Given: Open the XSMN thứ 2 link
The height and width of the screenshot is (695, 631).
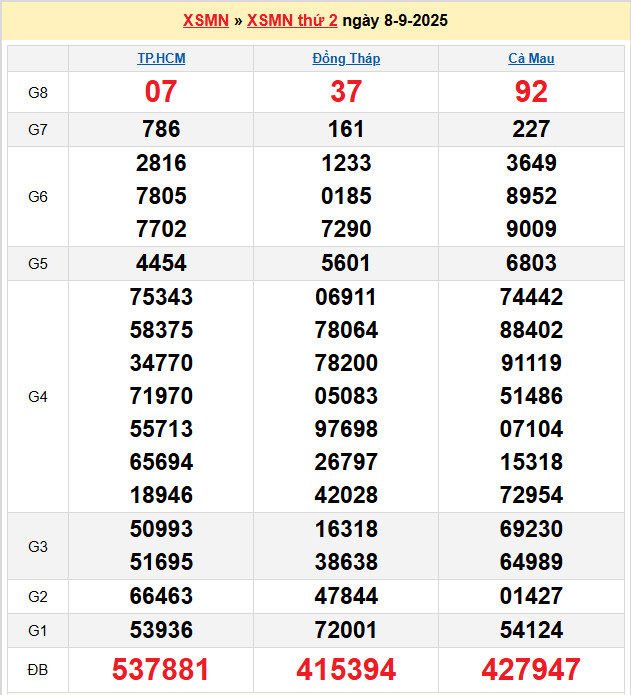Looking at the screenshot, I should [x=292, y=20].
